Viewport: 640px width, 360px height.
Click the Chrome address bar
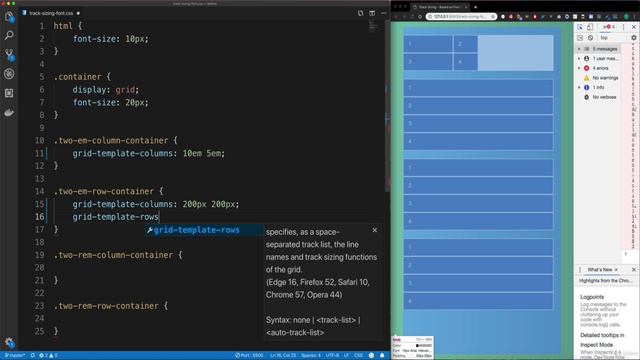tap(461, 17)
